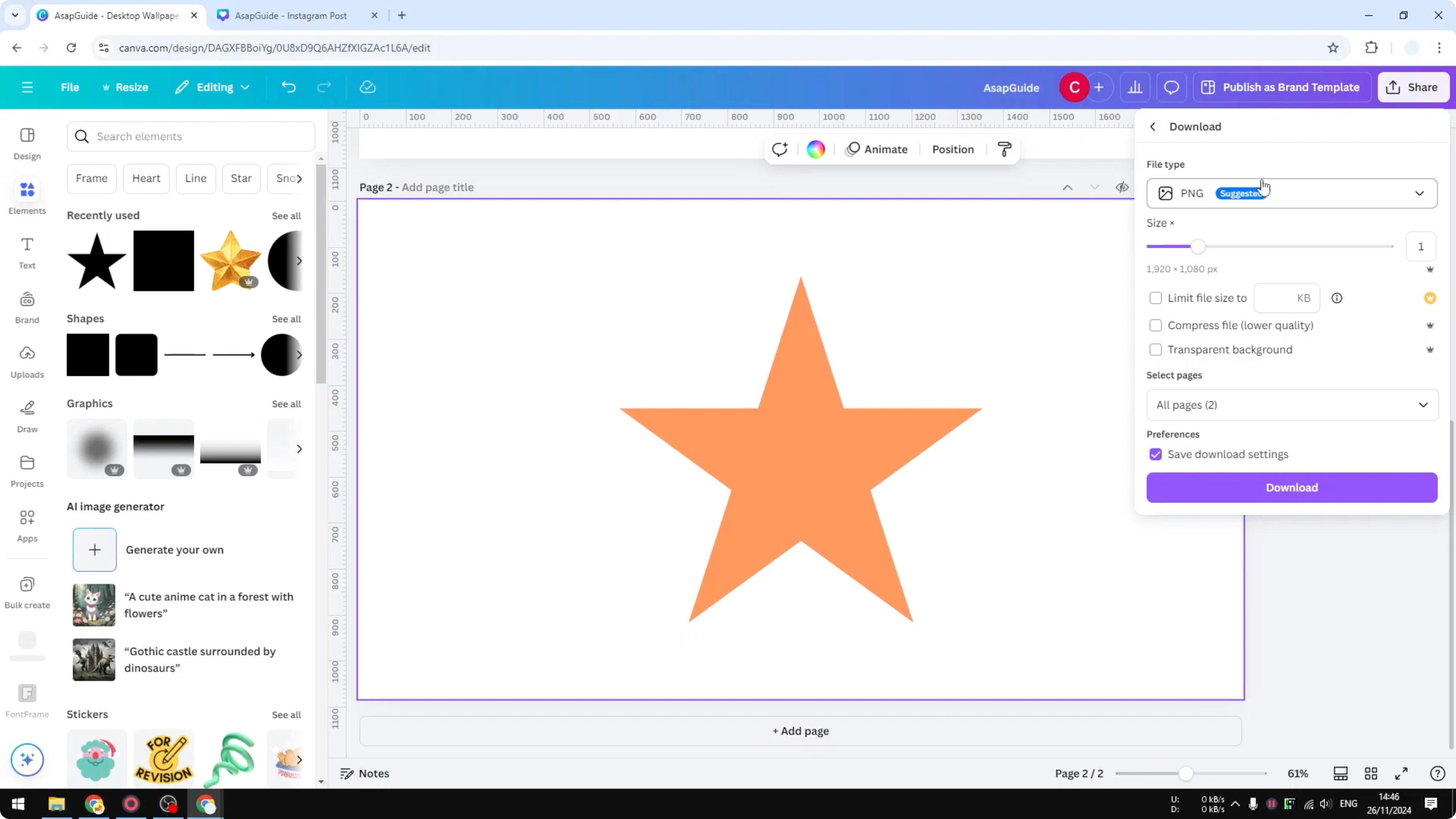Open the color picker in the toolbar
Screen dimensions: 1456x819
click(815, 149)
